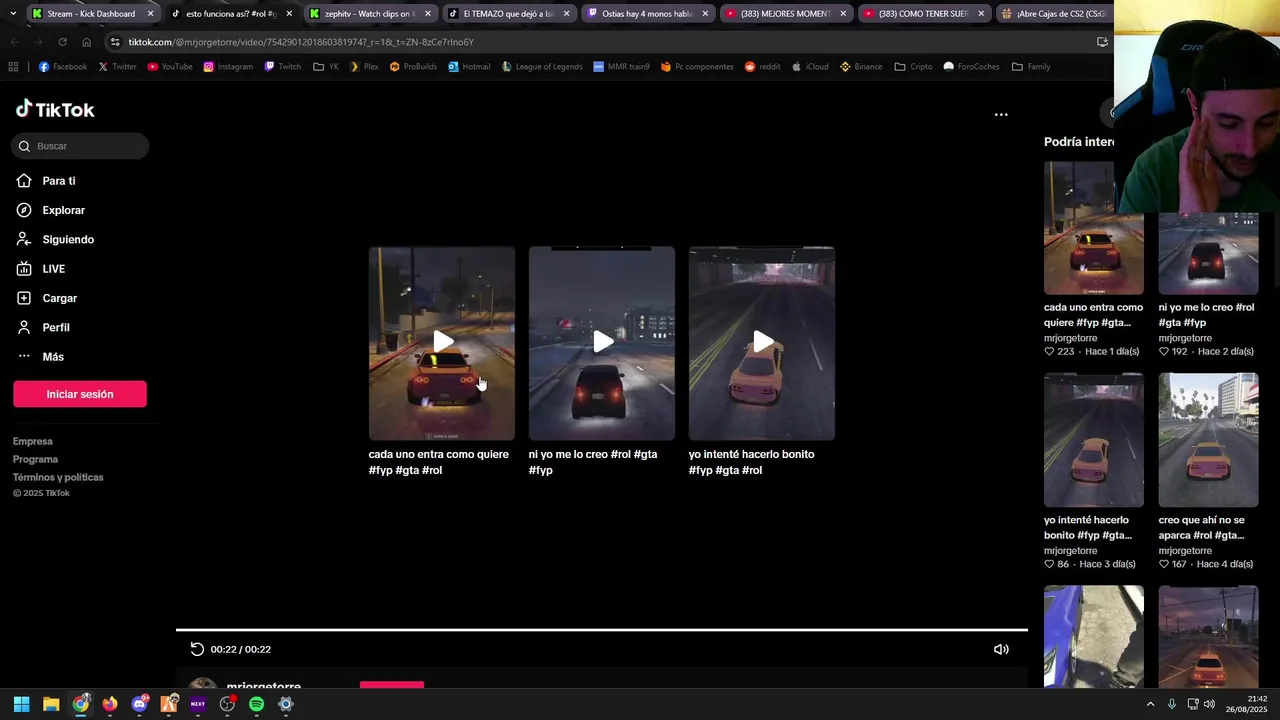Viewport: 1280px width, 720px height.
Task: Switch to COMO TENER SUERTE YouTube tab
Action: [x=924, y=14]
